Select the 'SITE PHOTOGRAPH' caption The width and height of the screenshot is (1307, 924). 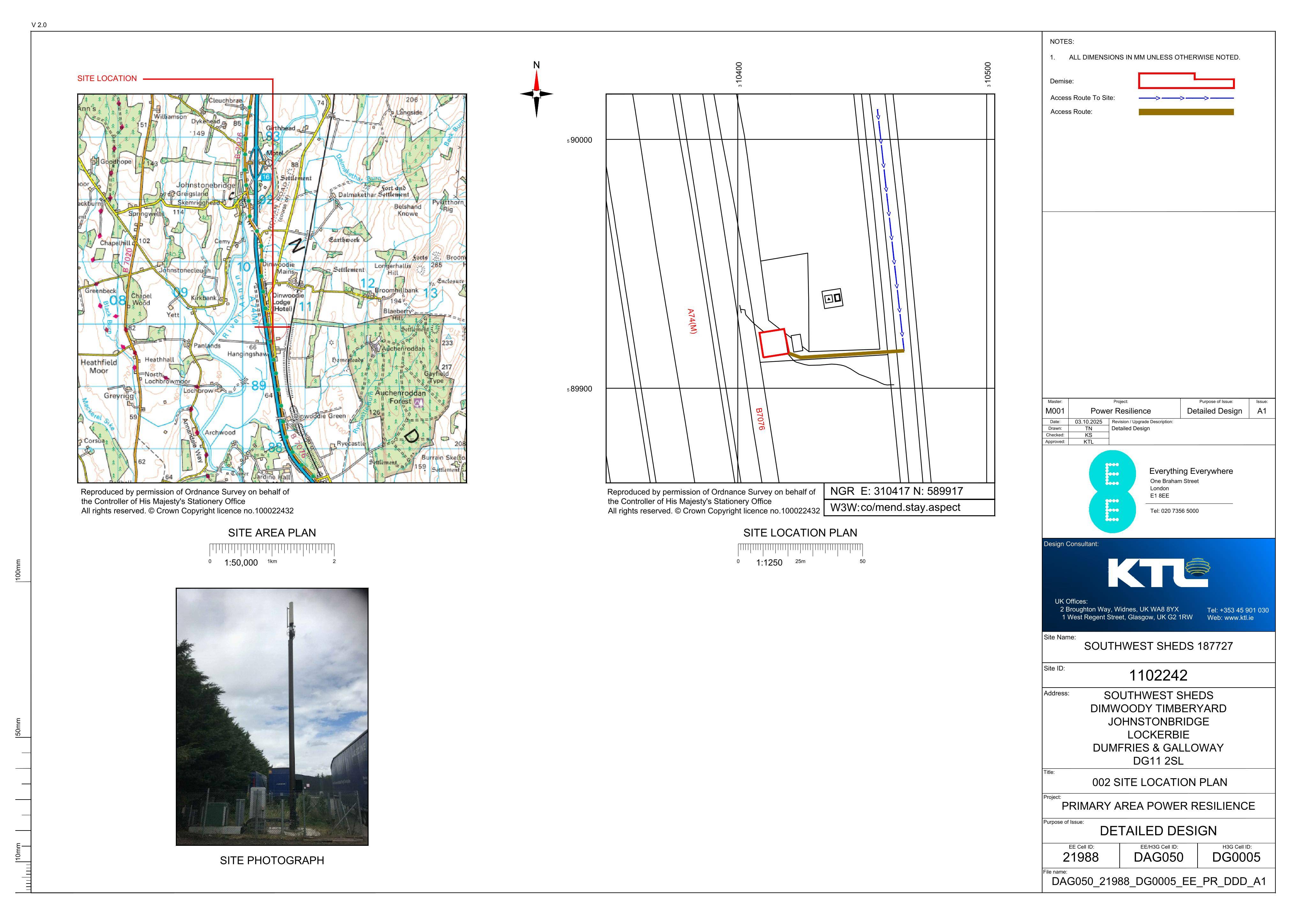coord(272,860)
